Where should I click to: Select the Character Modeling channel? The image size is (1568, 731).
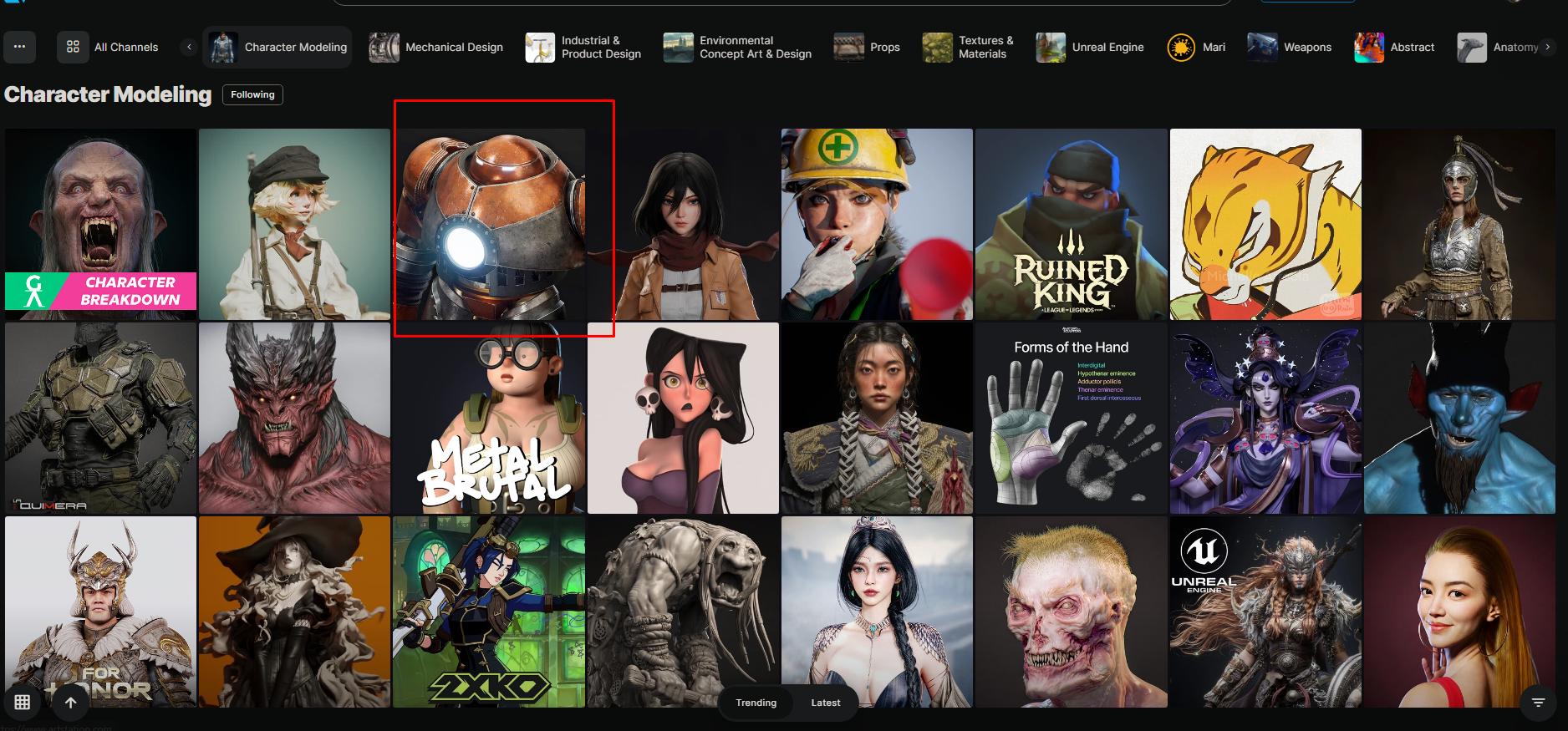(278, 47)
